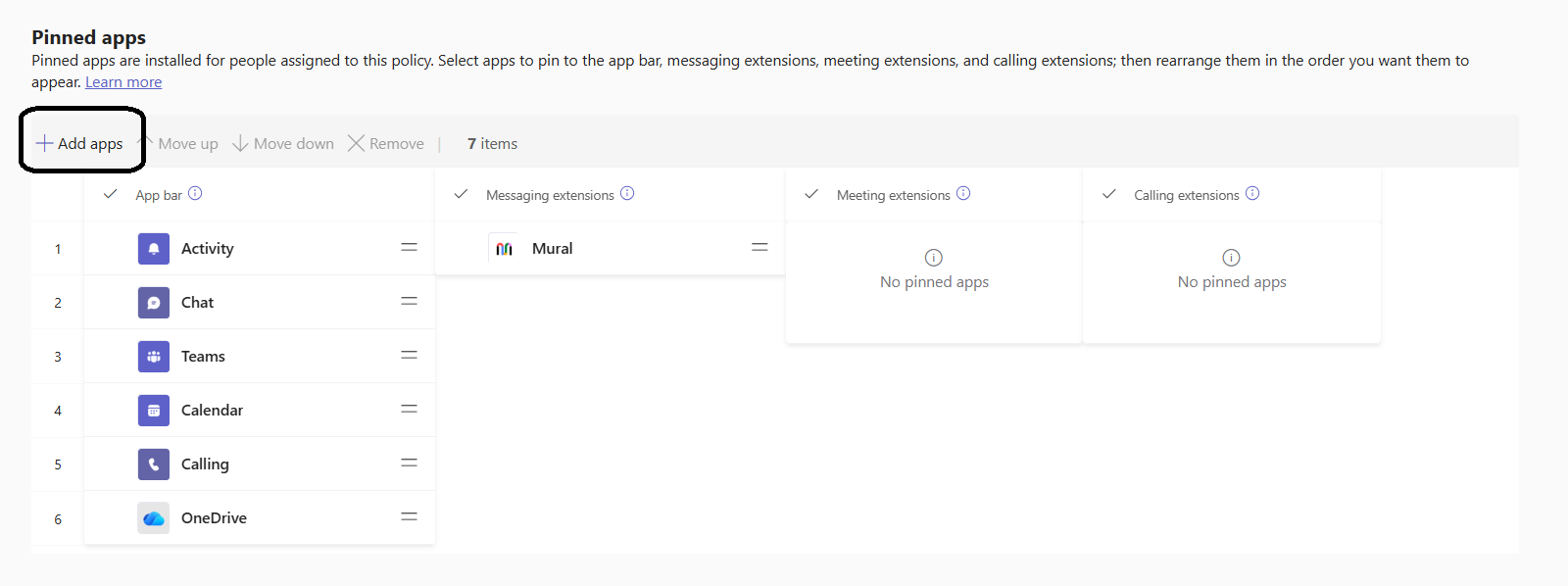Toggle the Messaging extensions checkmark
The width and height of the screenshot is (1568, 586).
(x=461, y=194)
